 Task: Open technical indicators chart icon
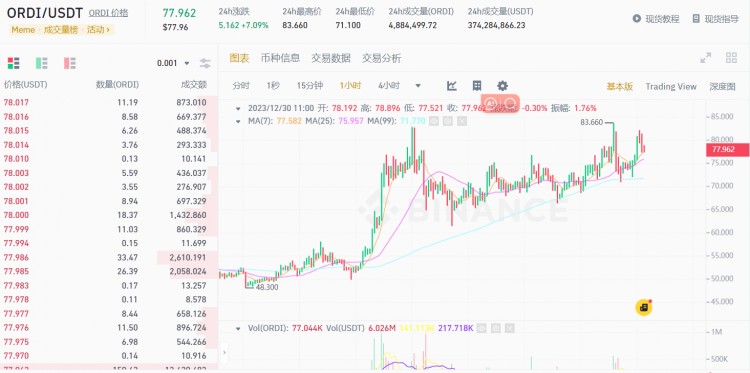[x=452, y=86]
